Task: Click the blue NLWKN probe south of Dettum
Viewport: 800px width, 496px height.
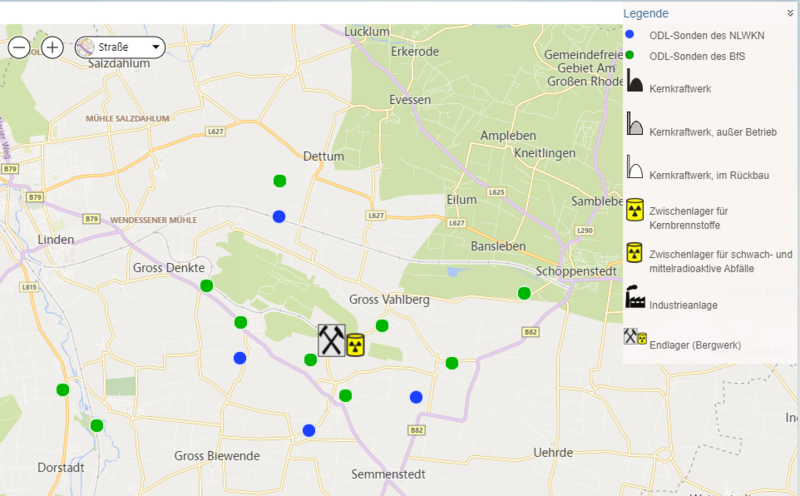Action: click(279, 216)
